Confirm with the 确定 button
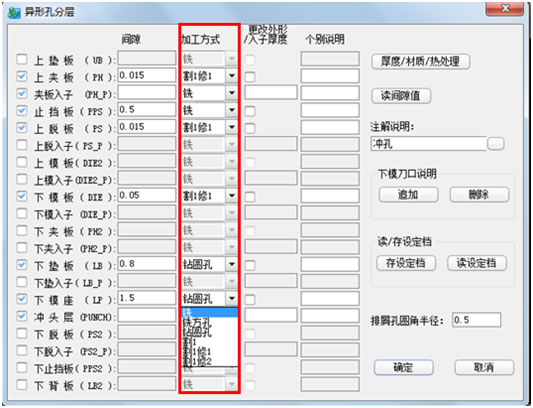 [x=403, y=368]
